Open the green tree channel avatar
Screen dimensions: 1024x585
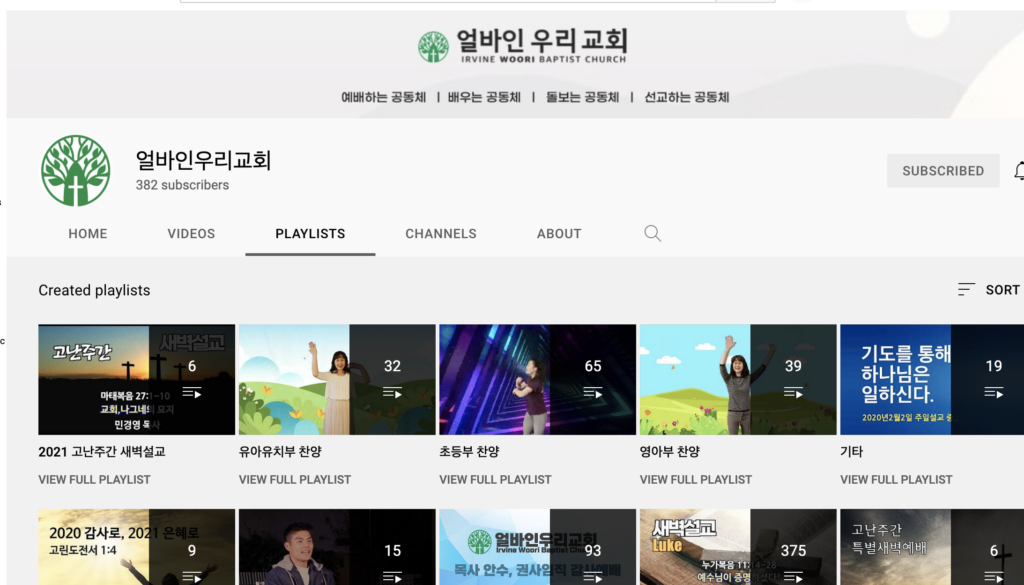coord(76,171)
